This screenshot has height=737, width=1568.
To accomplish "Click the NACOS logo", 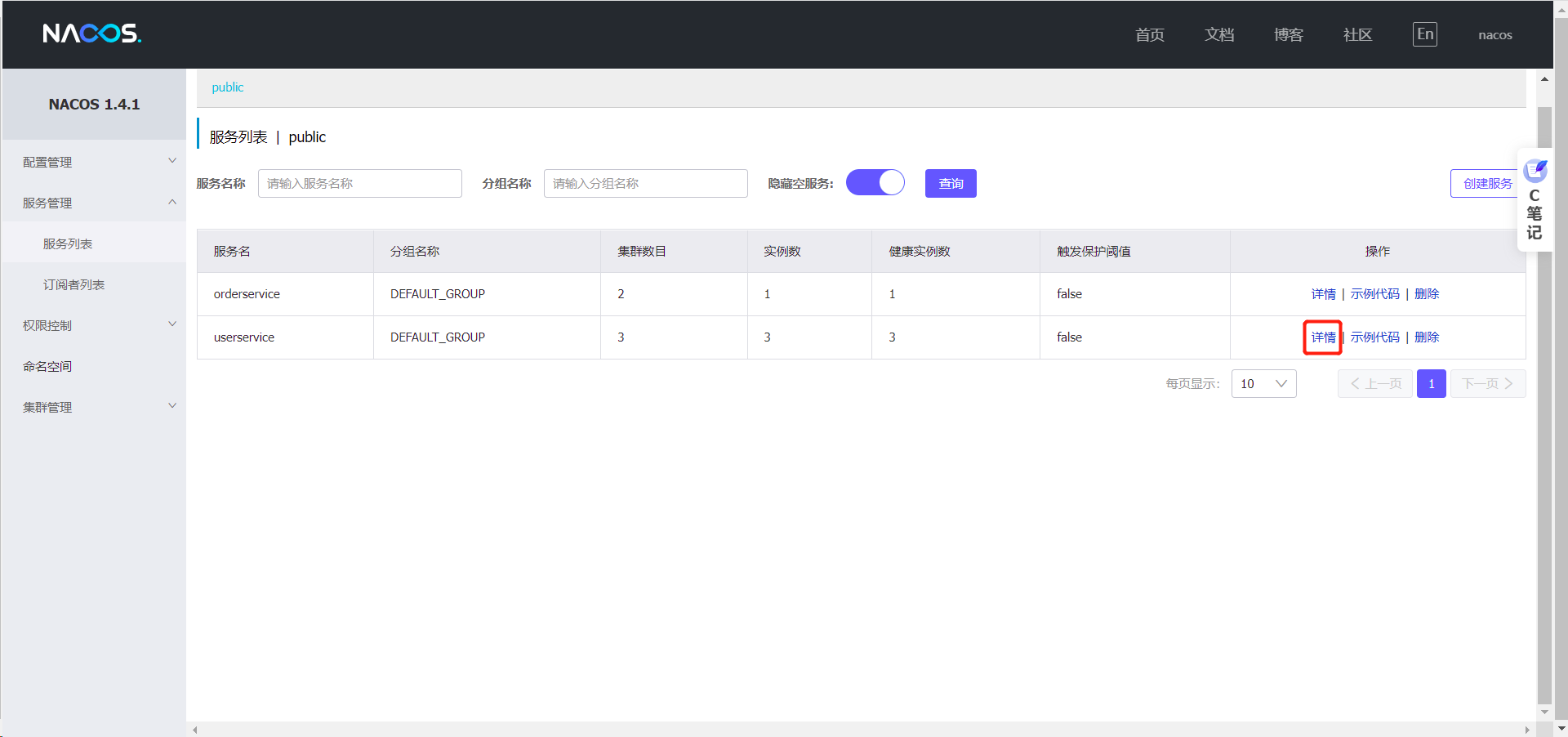I will coord(91,33).
